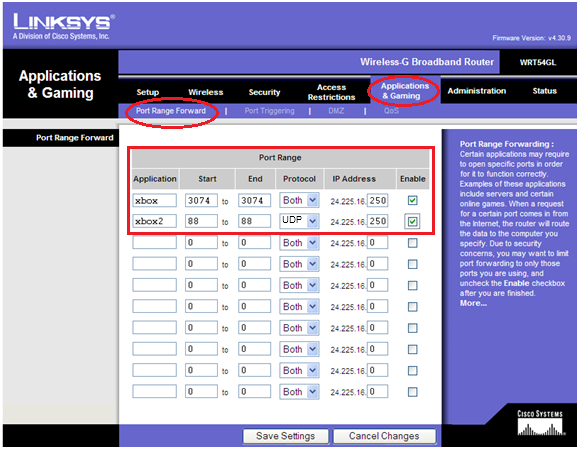Image resolution: width=579 pixels, height=449 pixels.
Task: Click the Cisco Systems logo
Action: point(540,423)
